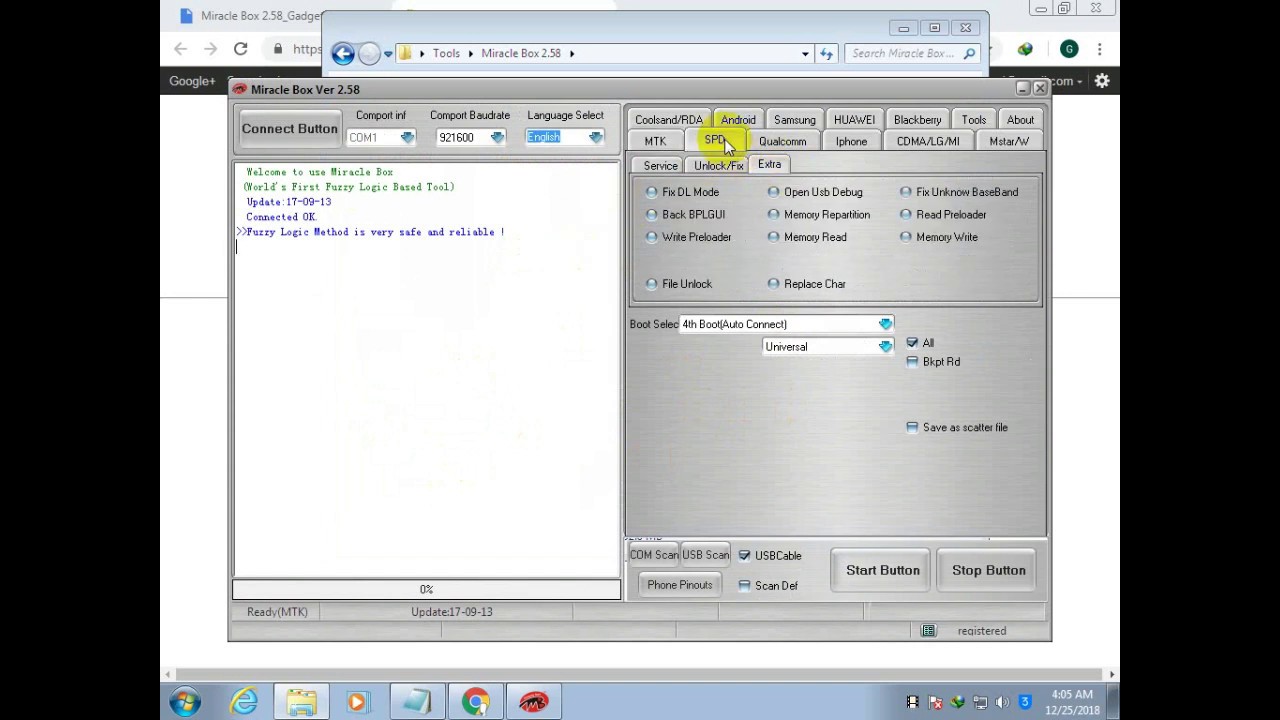Click the status bar list icon near registered
The width and height of the screenshot is (1280, 720).
tap(928, 631)
